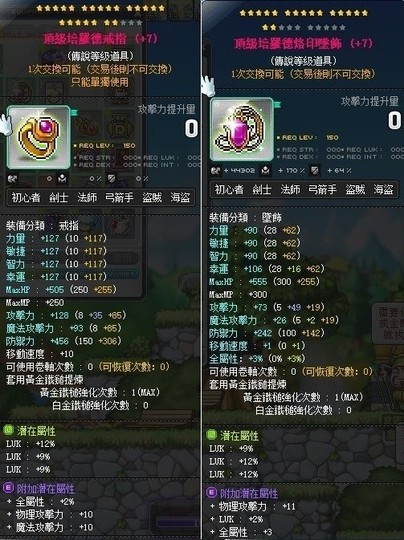Select 法師 in the pendant job class bar

290,189
